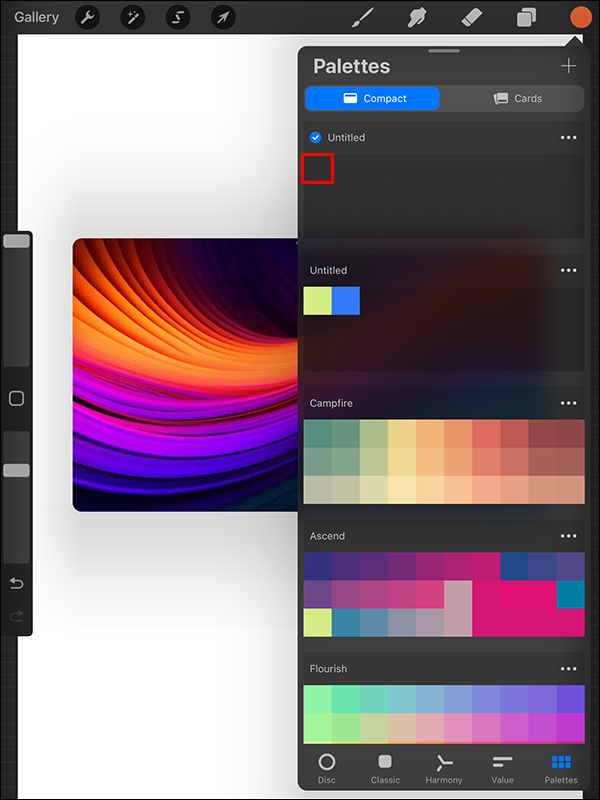Viewport: 600px width, 800px height.
Task: Add a new palette with plus icon
Action: (568, 66)
